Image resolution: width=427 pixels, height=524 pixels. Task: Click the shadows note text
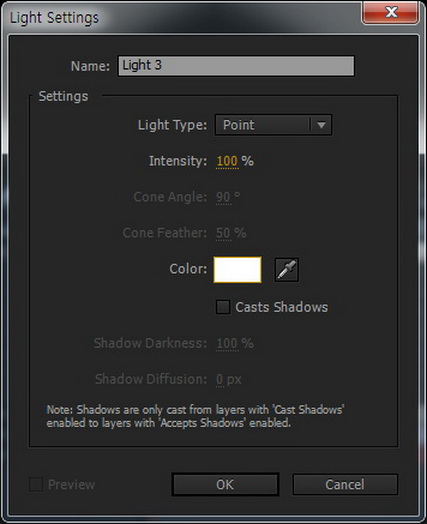click(x=196, y=416)
